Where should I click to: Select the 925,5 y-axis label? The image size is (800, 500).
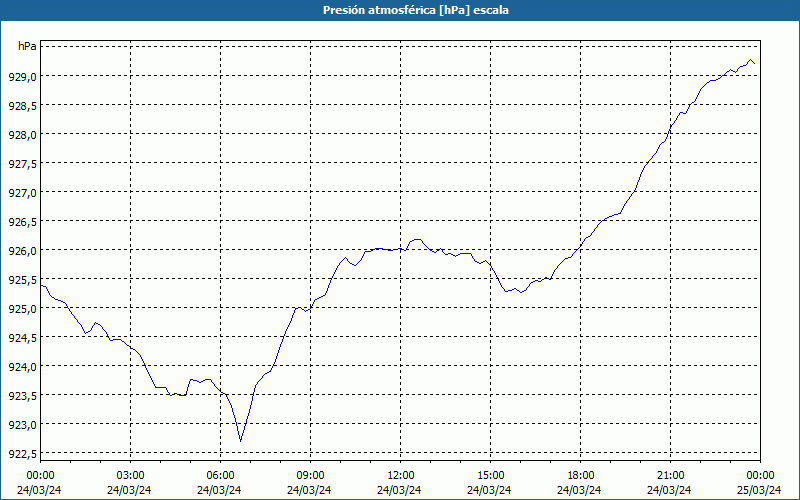click(22, 280)
